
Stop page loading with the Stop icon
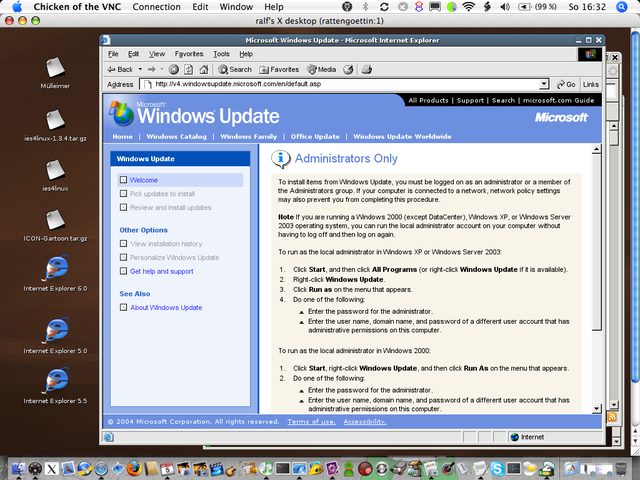click(174, 69)
